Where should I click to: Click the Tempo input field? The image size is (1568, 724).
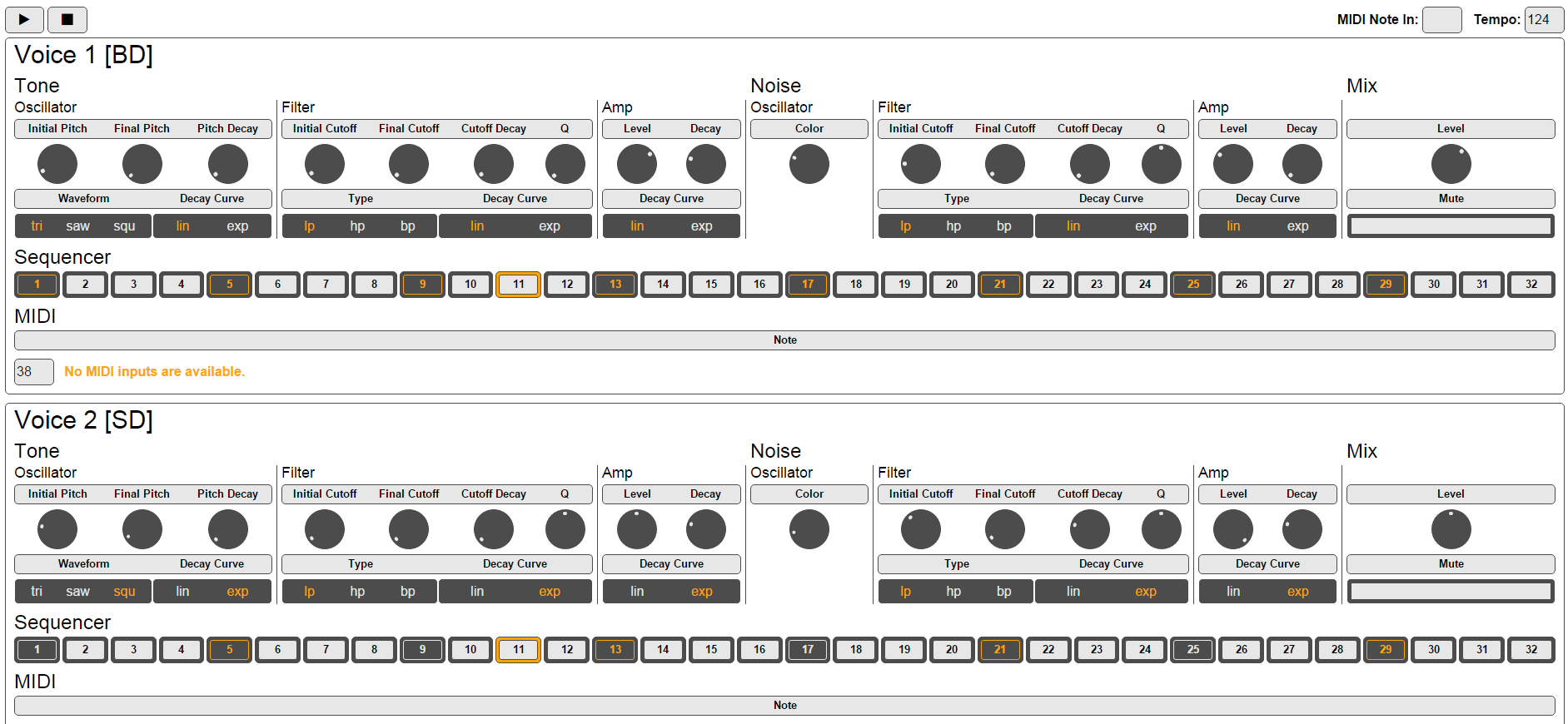1543,20
